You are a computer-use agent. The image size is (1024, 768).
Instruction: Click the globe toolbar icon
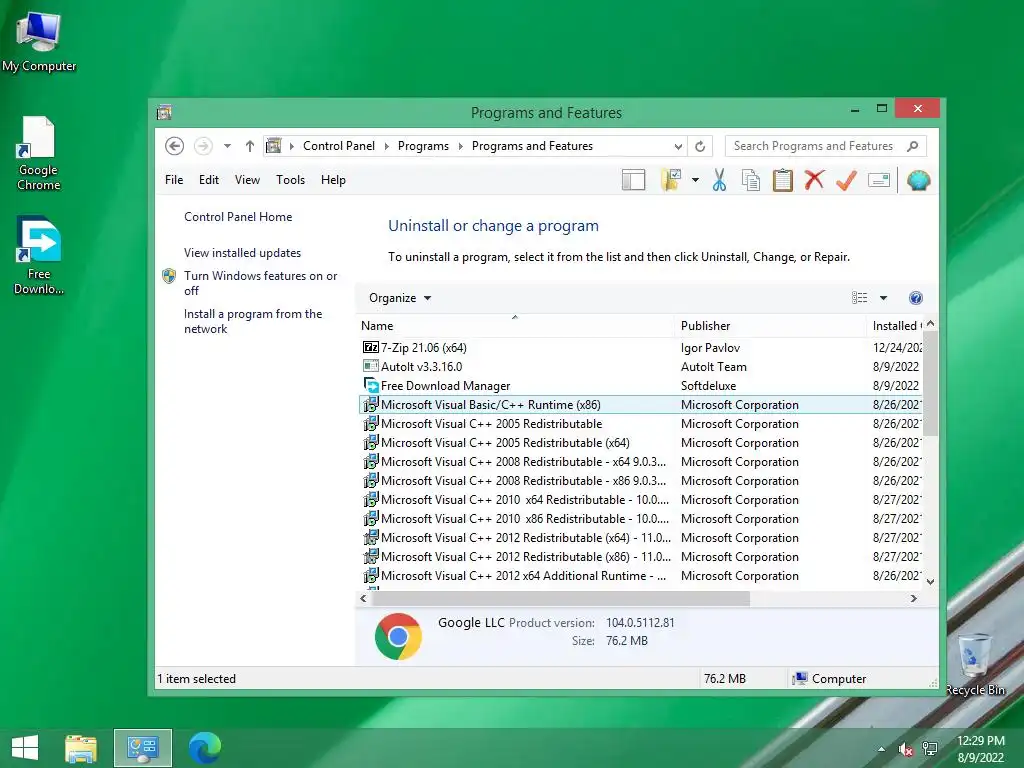coord(918,180)
